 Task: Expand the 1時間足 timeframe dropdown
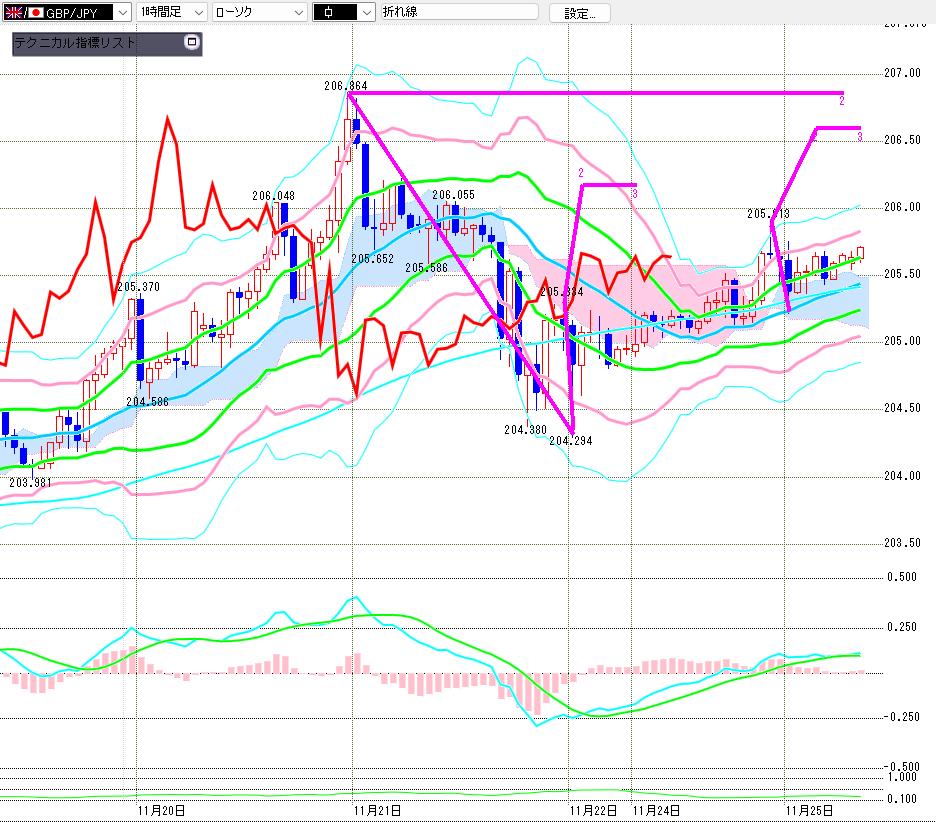click(x=197, y=12)
